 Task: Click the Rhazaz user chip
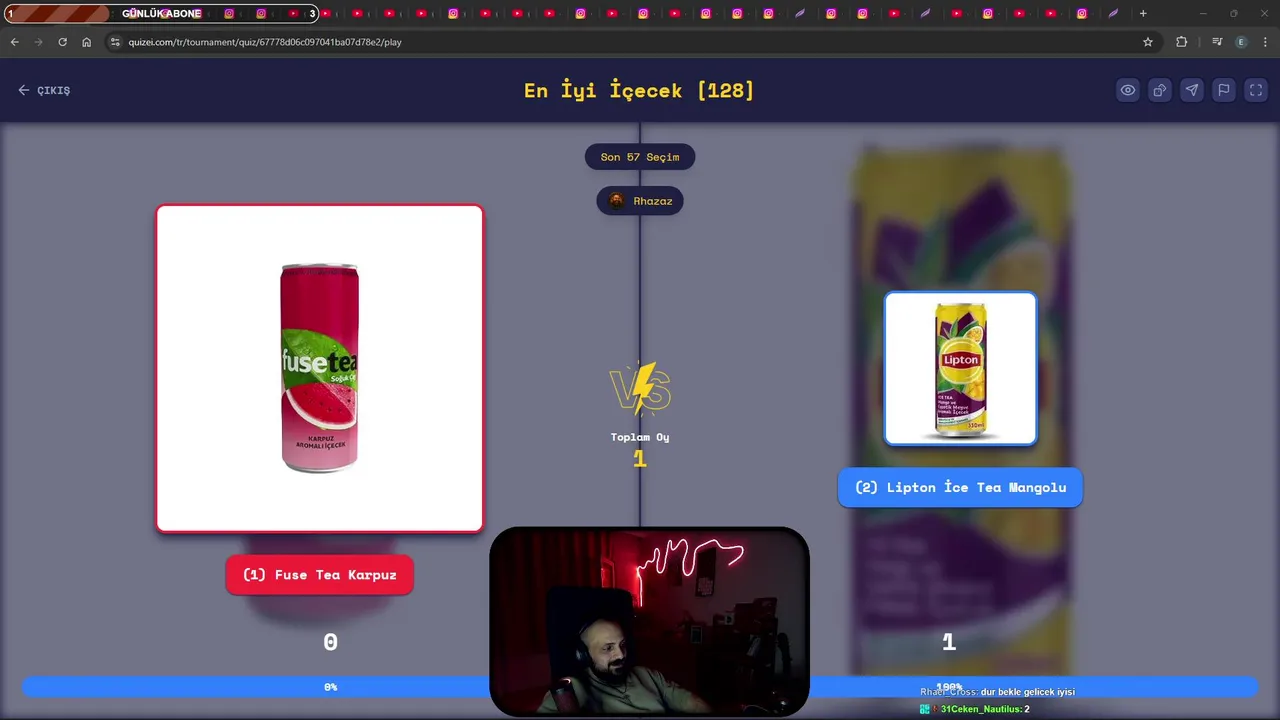pos(640,201)
